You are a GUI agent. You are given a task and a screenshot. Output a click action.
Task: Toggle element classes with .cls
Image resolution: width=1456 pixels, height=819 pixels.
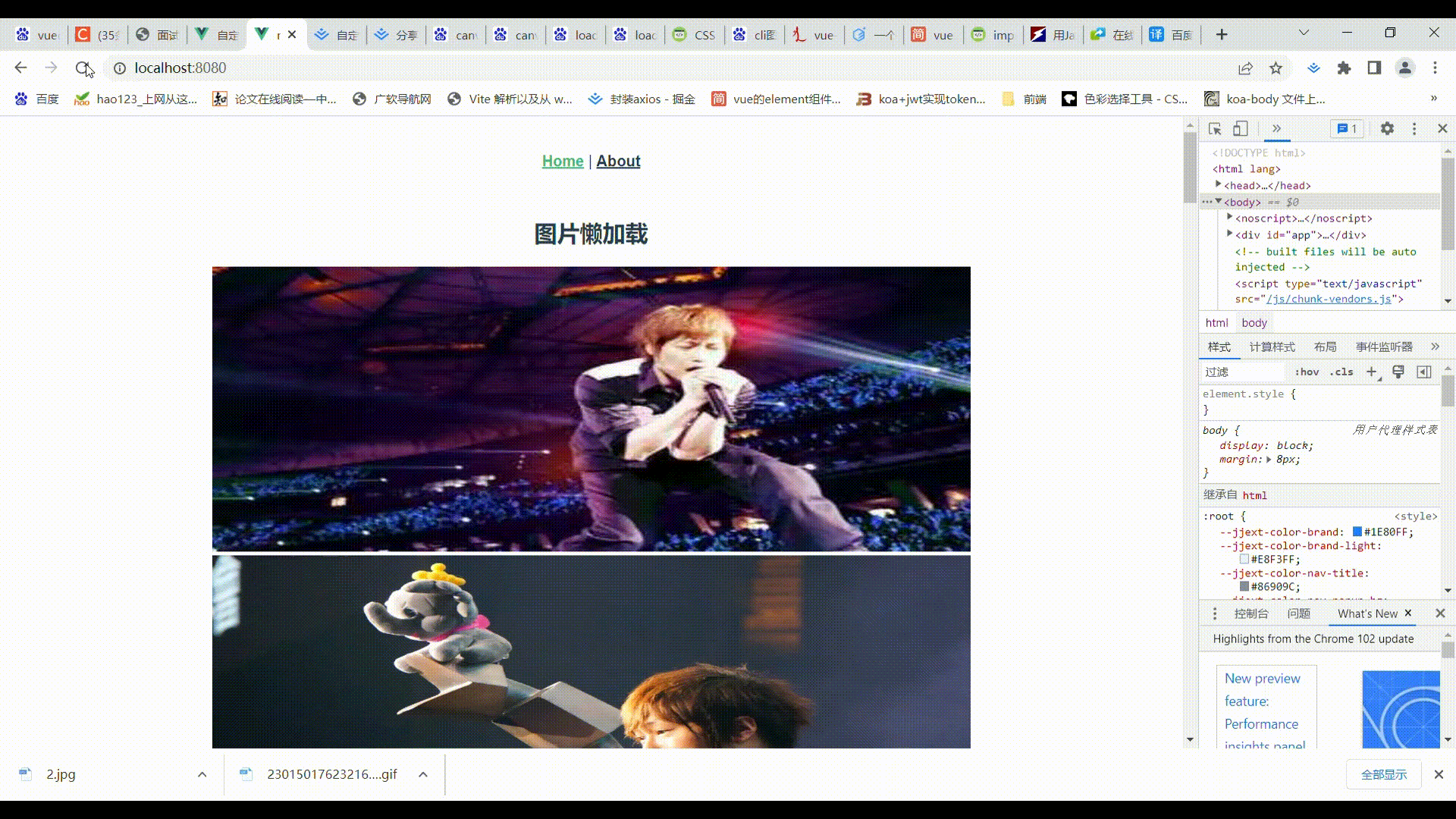click(1341, 372)
